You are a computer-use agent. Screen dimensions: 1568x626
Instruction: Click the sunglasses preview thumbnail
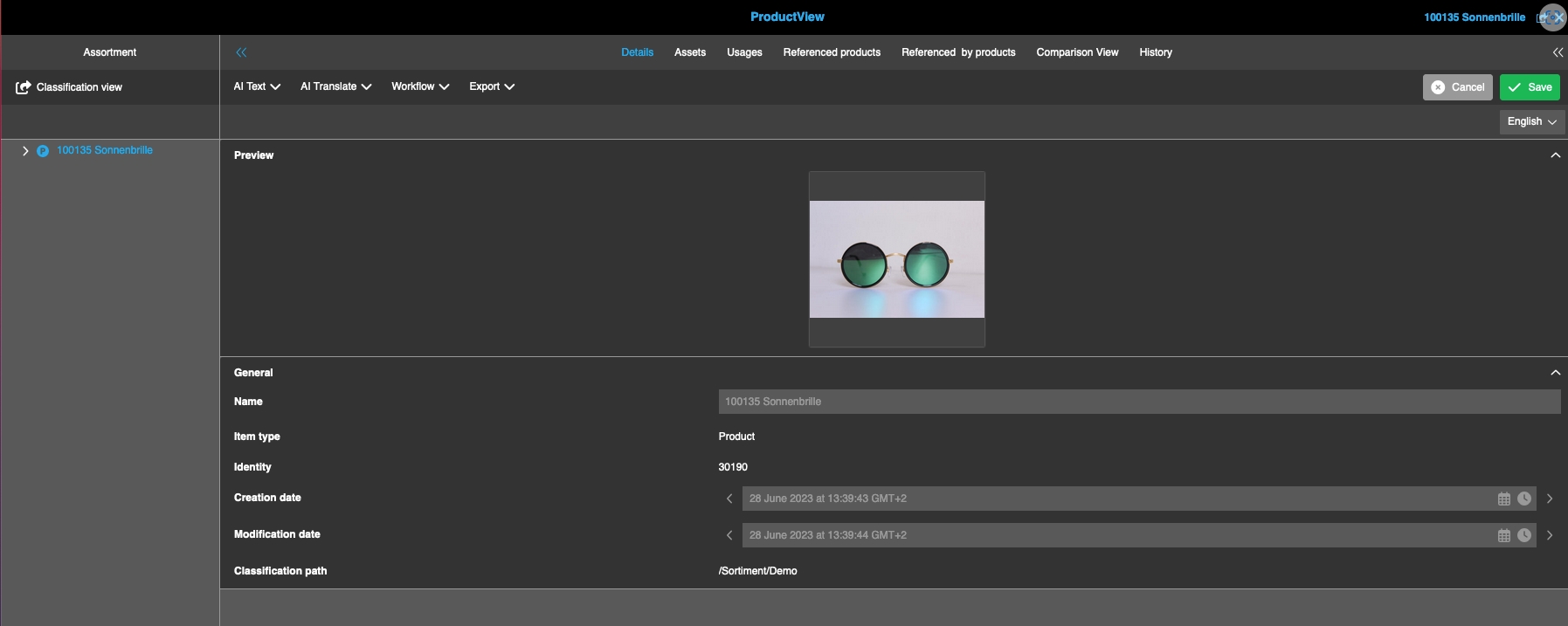[896, 259]
